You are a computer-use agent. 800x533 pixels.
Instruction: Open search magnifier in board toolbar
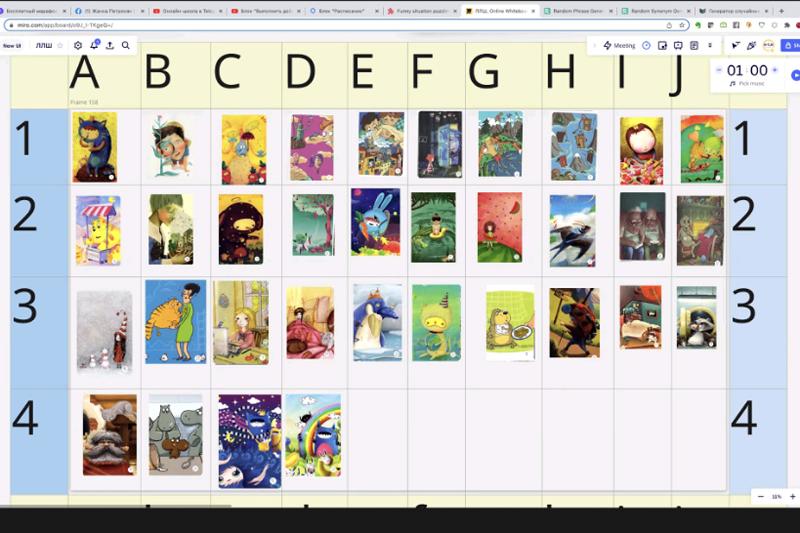click(x=126, y=45)
